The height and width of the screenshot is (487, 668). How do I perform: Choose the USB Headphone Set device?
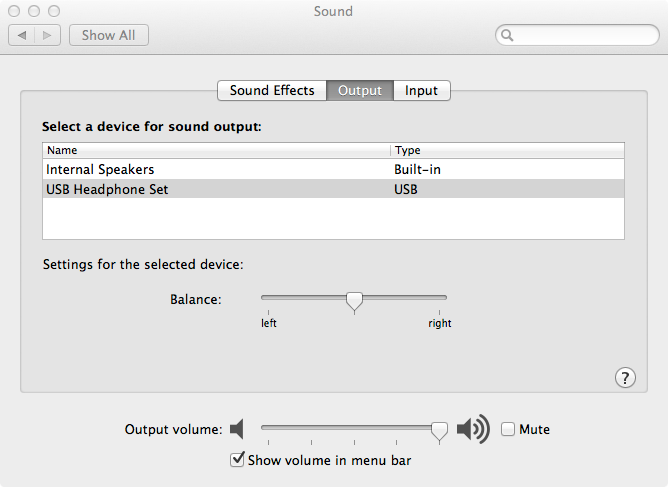107,189
